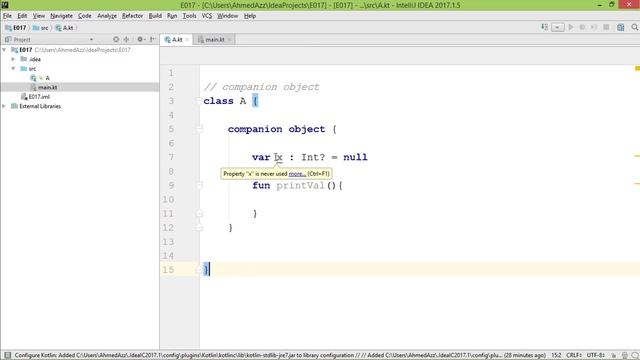Click src breadcrumb in navigation bar

click(40, 28)
